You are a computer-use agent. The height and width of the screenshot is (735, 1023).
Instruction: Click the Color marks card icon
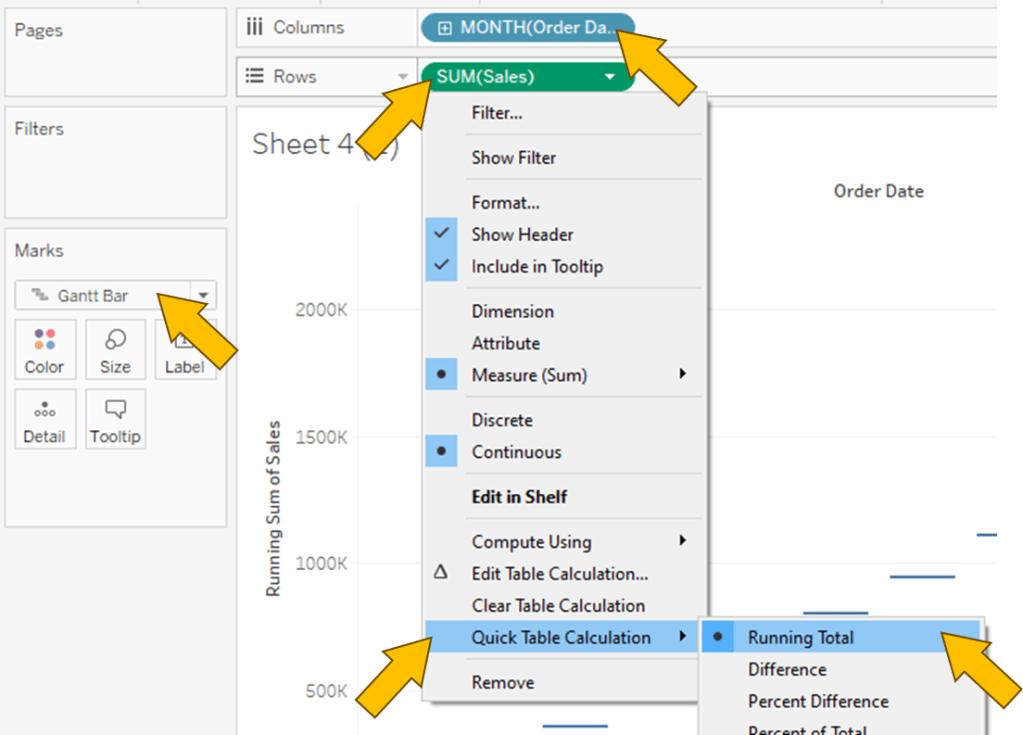[44, 340]
